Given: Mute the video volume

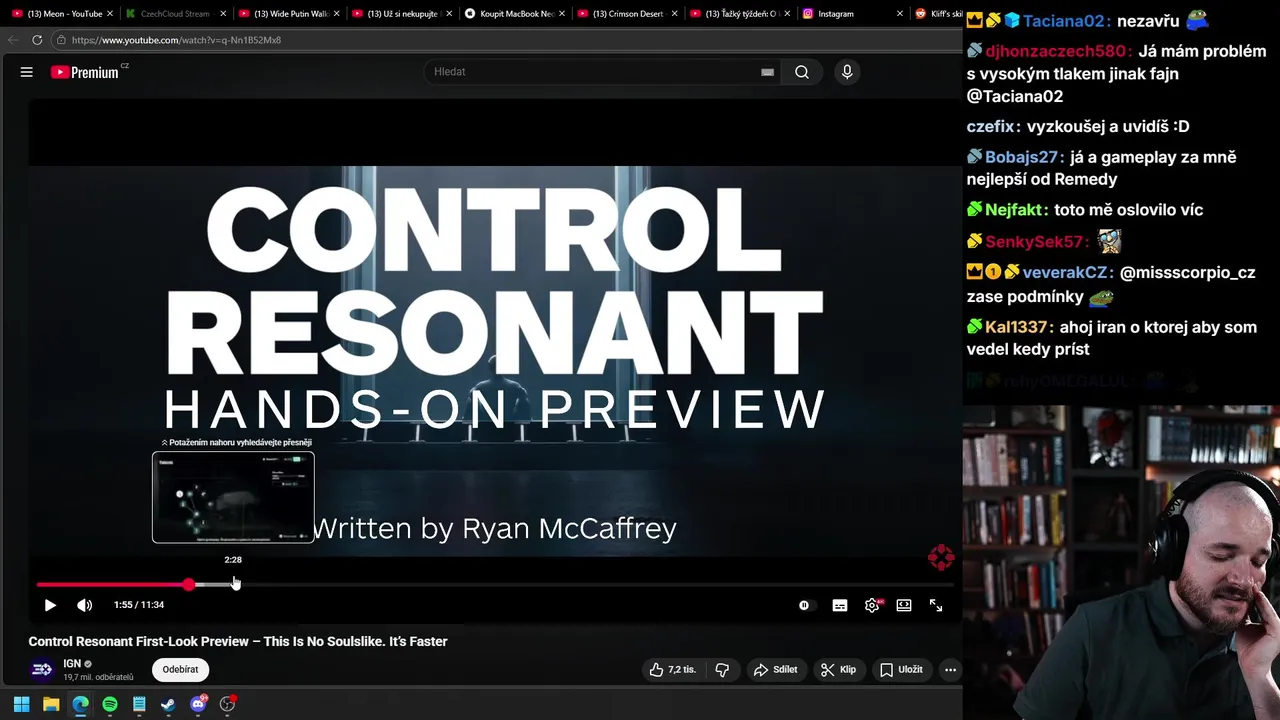Looking at the screenshot, I should coord(85,605).
